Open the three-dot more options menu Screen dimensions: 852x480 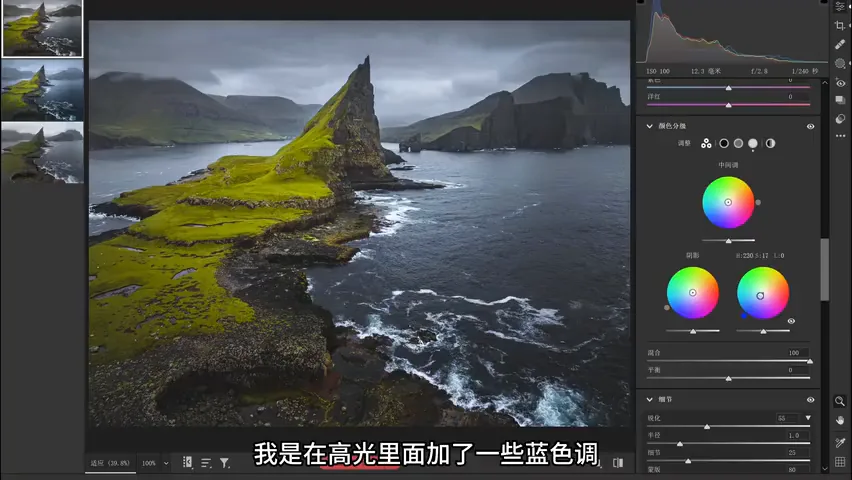tap(840, 136)
